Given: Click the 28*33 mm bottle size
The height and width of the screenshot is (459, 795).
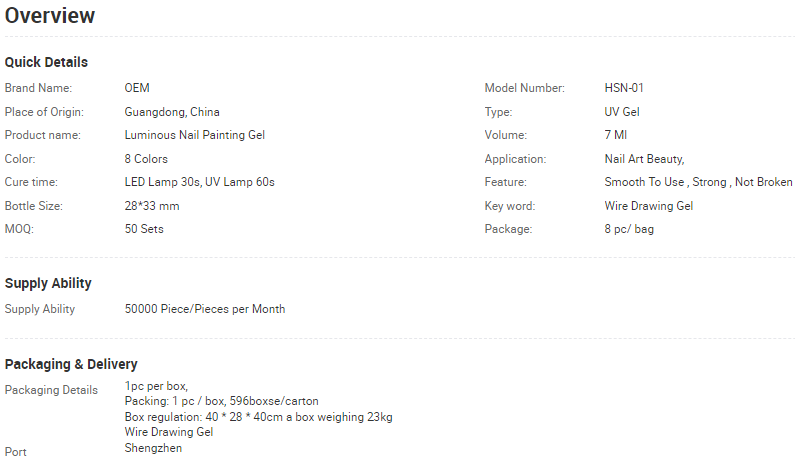Looking at the screenshot, I should 152,206.
